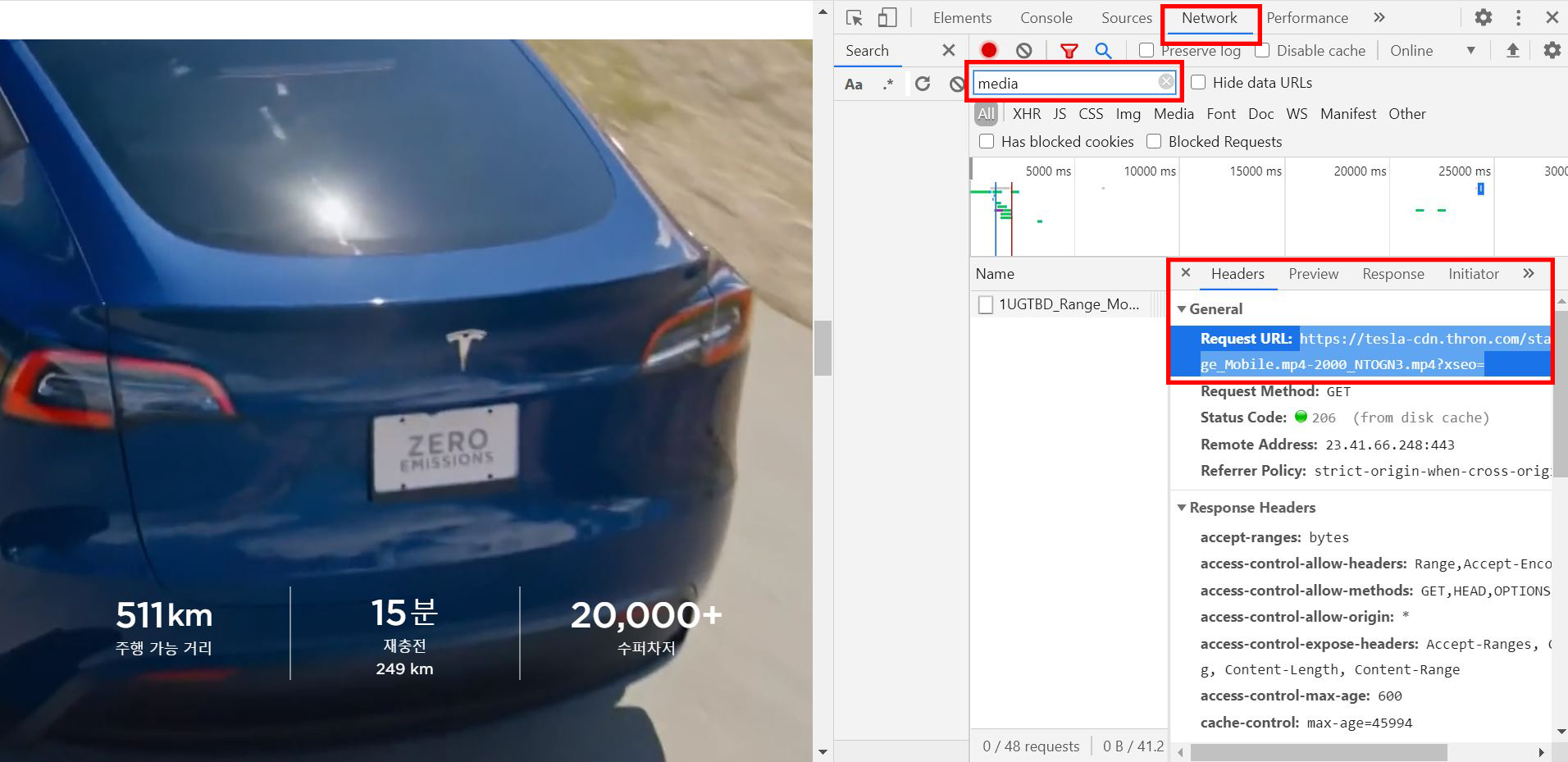Open the Headers tab
This screenshot has width=1568, height=762.
(x=1238, y=274)
